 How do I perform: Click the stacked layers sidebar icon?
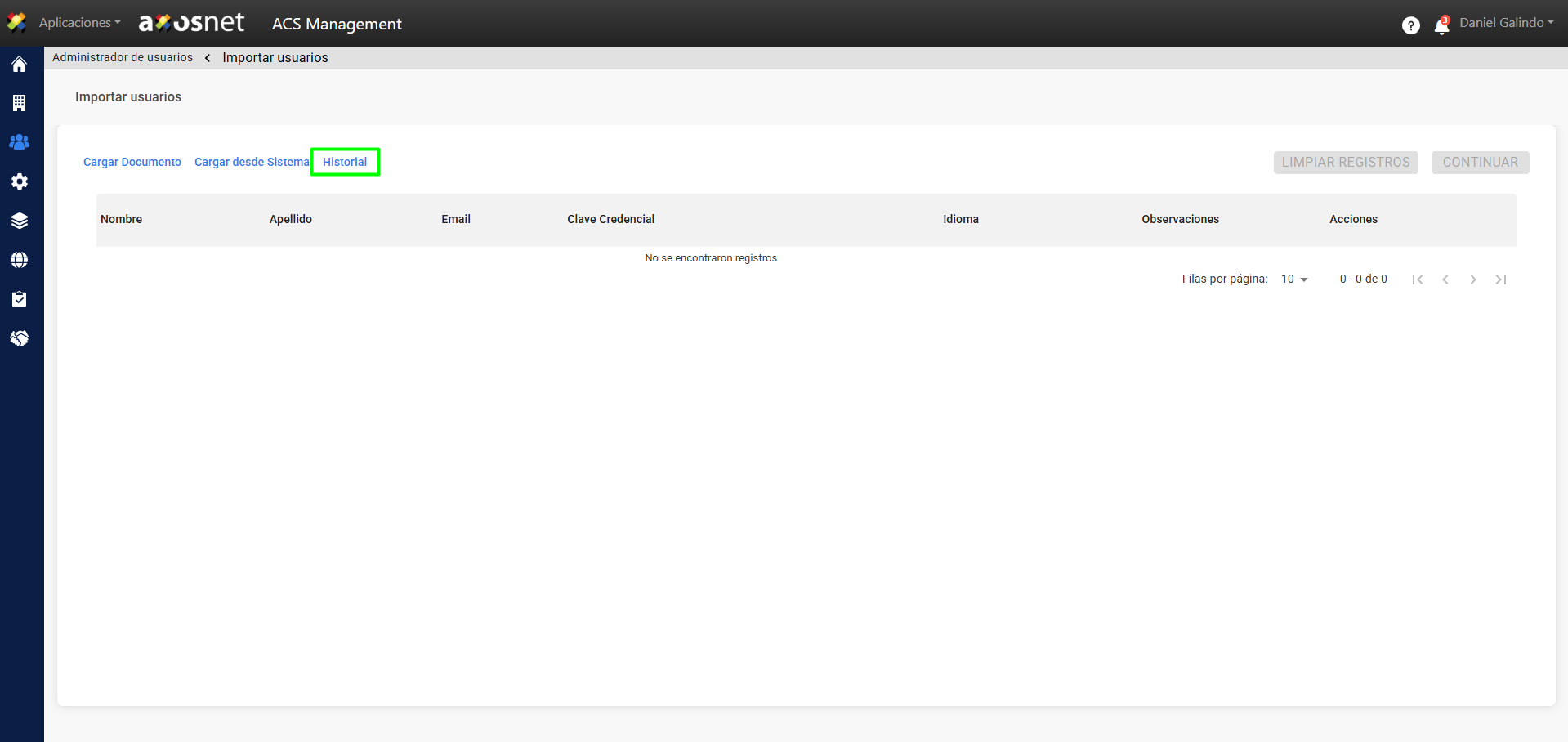tap(20, 221)
